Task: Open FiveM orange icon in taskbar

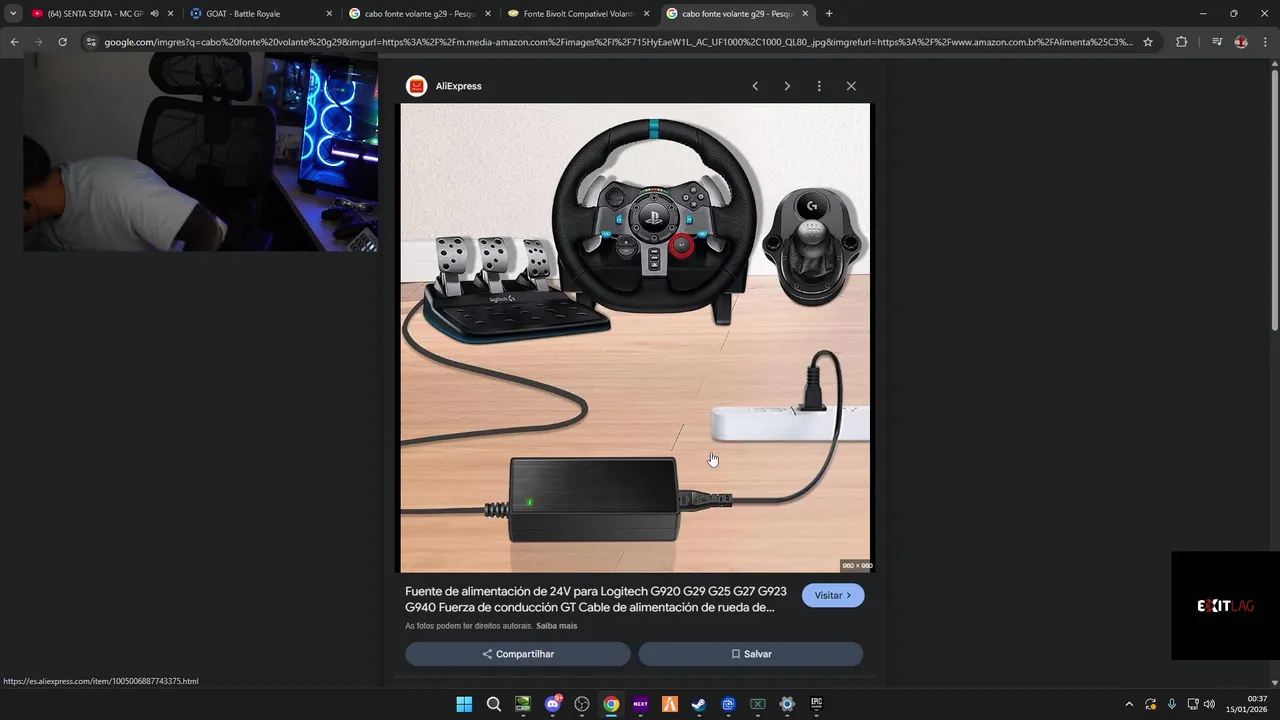Action: coord(670,704)
